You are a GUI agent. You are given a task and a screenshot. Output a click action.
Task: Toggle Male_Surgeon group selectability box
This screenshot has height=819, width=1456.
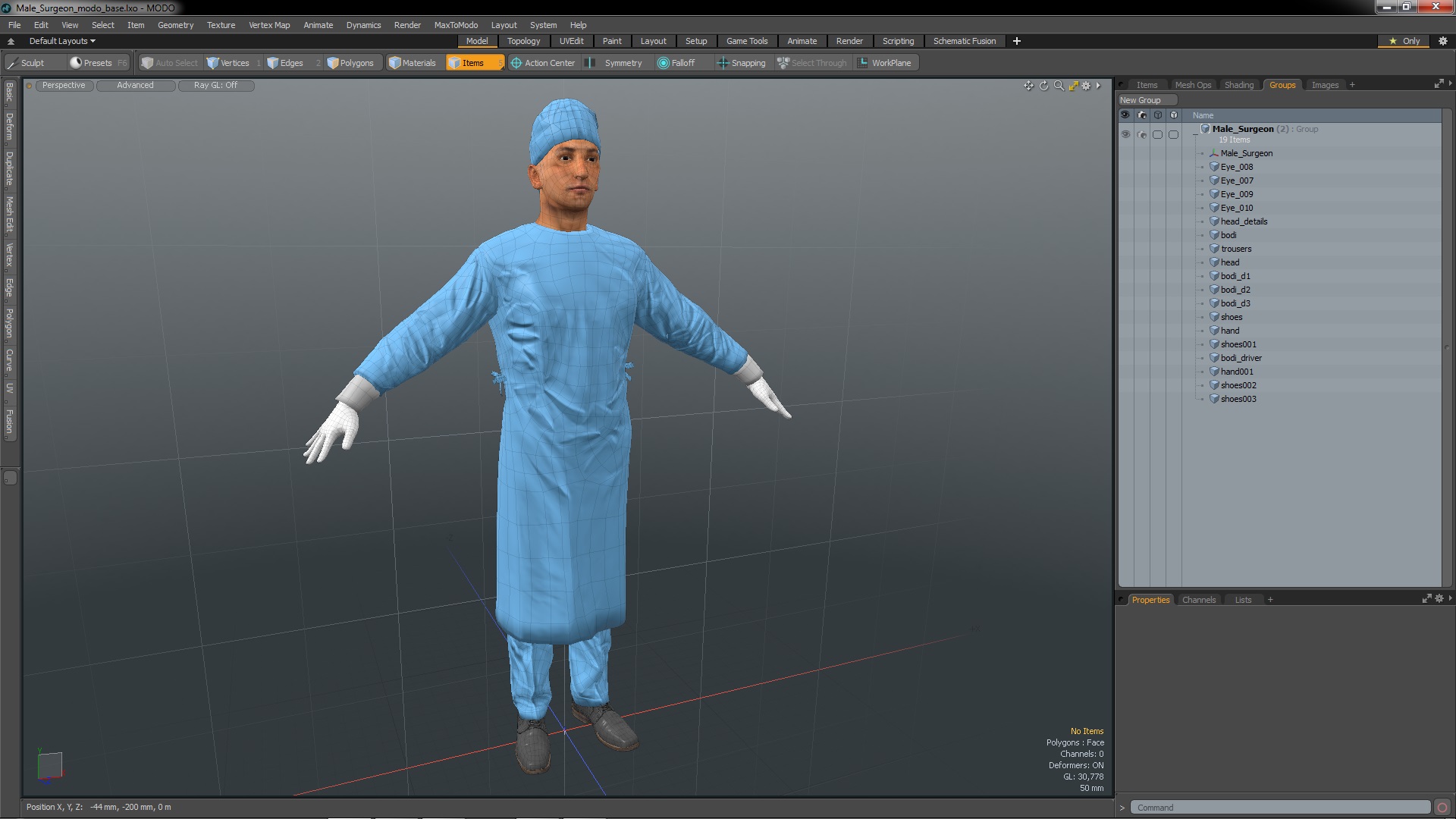[1157, 134]
